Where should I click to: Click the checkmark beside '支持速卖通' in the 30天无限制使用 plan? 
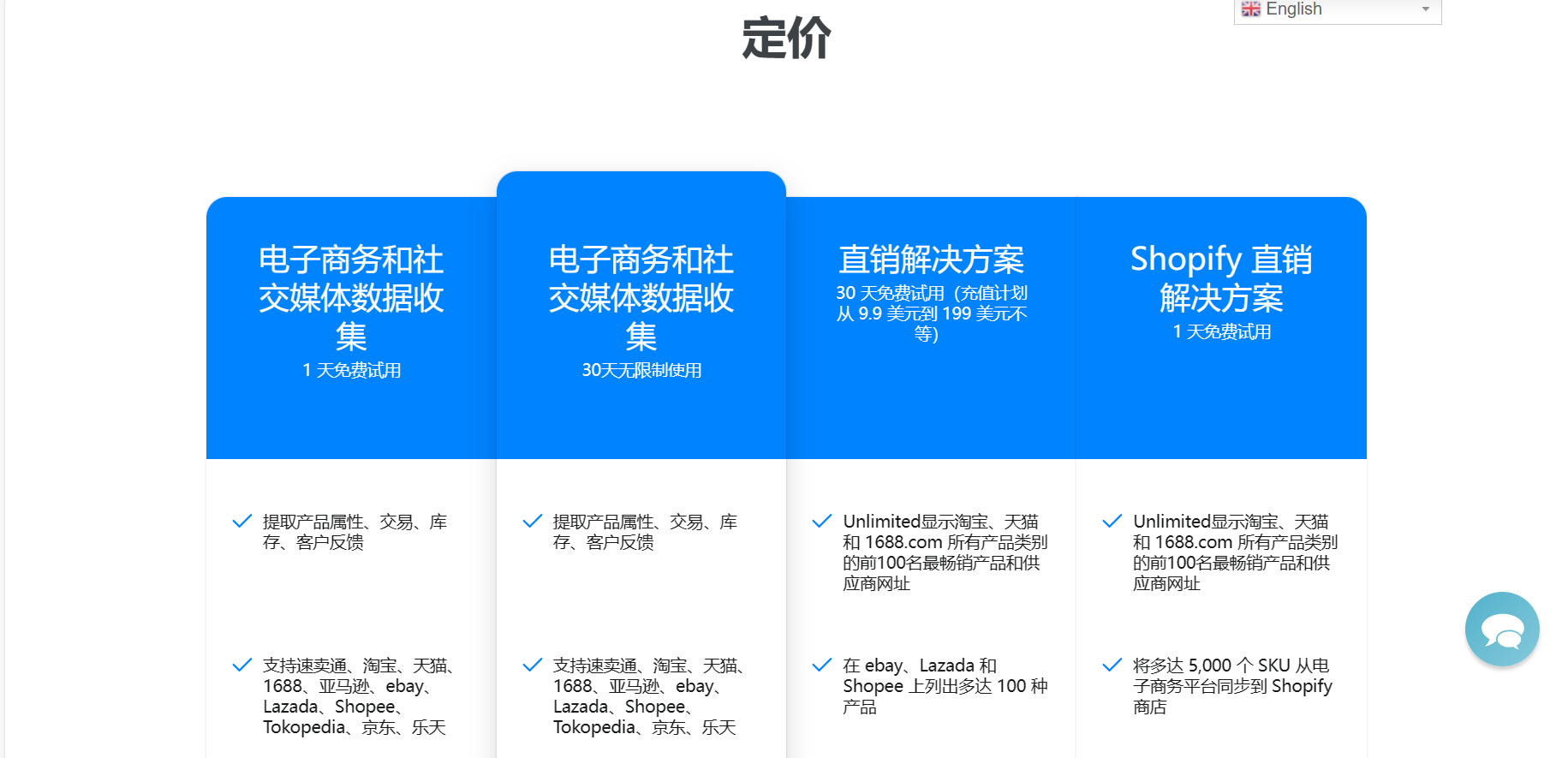532,665
